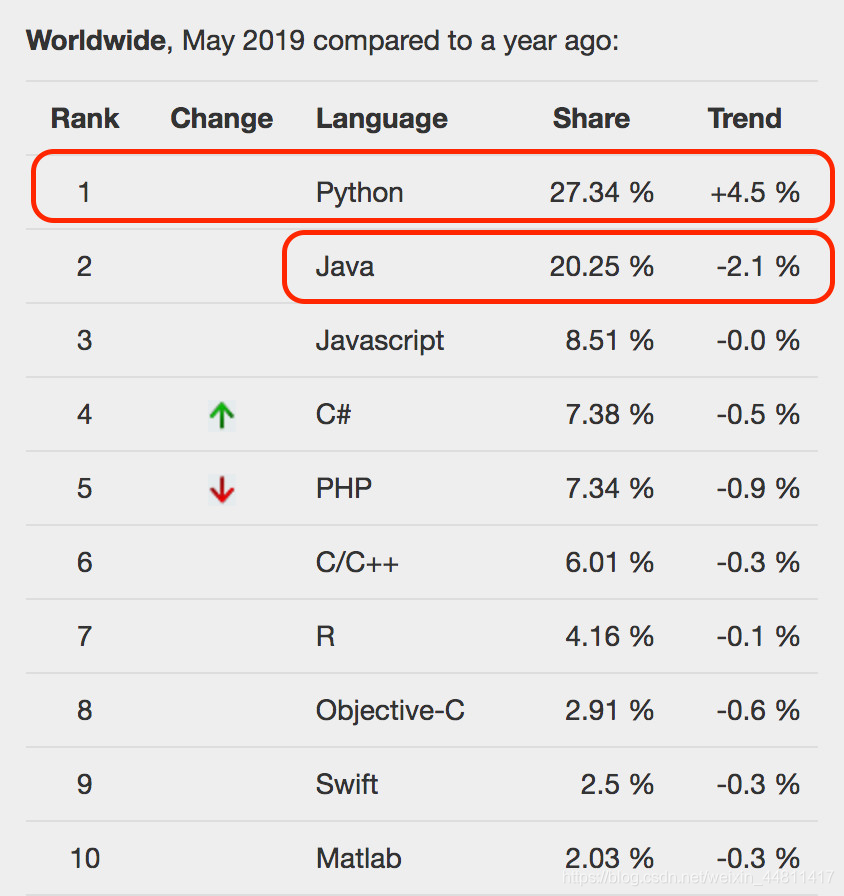Open the blog.csdn.net watermark URL
Image resolution: width=844 pixels, height=896 pixels.
click(698, 877)
